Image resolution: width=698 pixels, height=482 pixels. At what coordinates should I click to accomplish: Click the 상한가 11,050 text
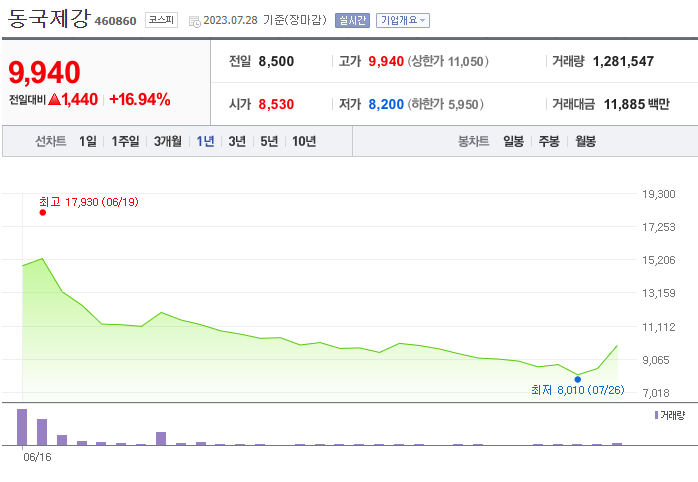click(x=448, y=61)
